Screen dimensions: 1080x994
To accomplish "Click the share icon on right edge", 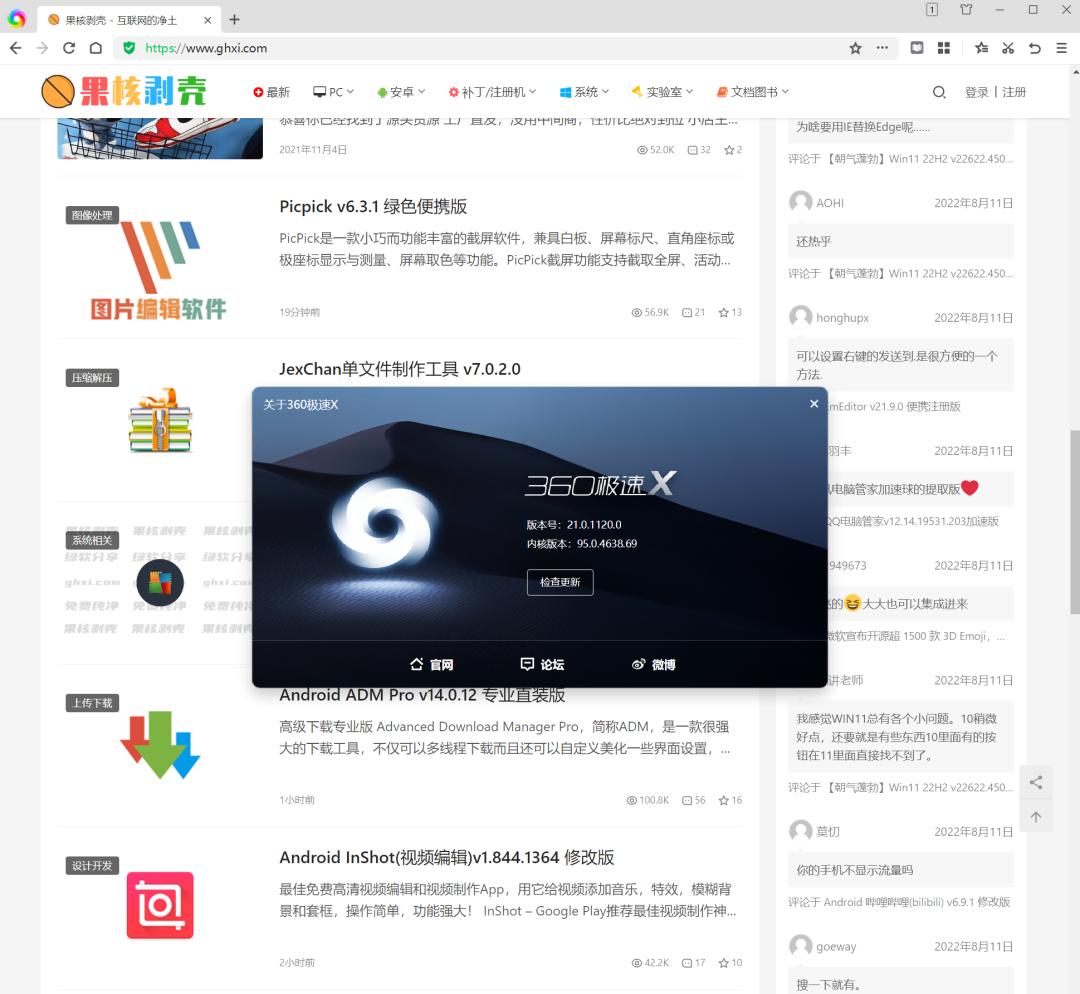I will 1035,782.
